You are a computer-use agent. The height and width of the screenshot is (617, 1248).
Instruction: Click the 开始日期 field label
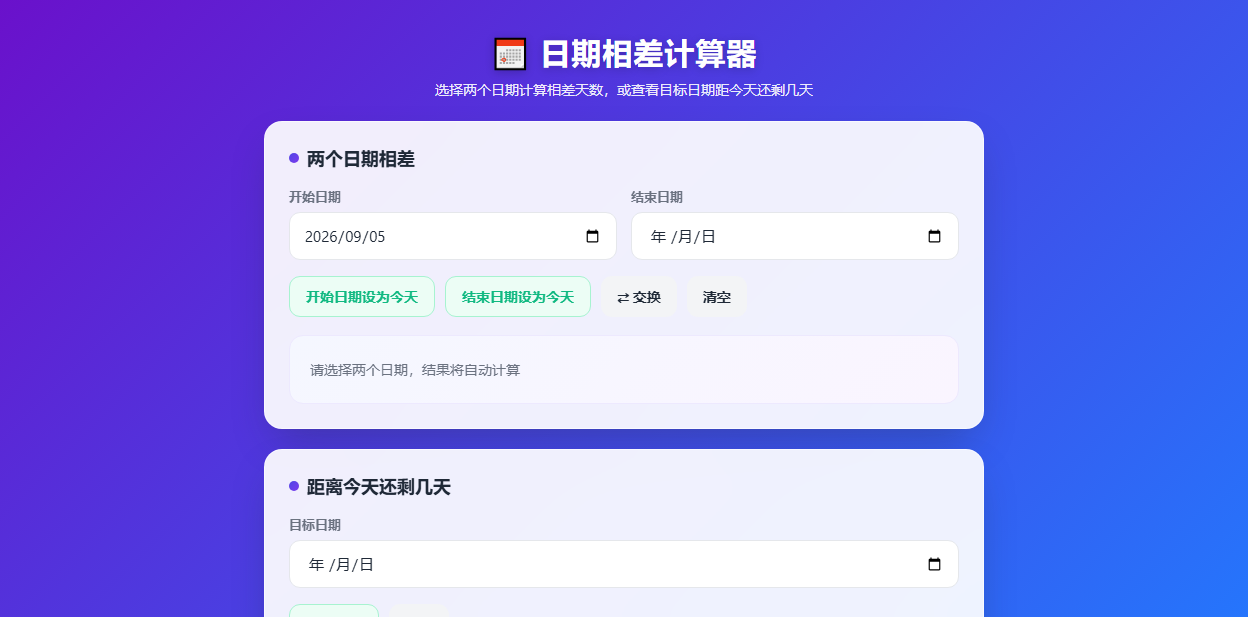(315, 197)
